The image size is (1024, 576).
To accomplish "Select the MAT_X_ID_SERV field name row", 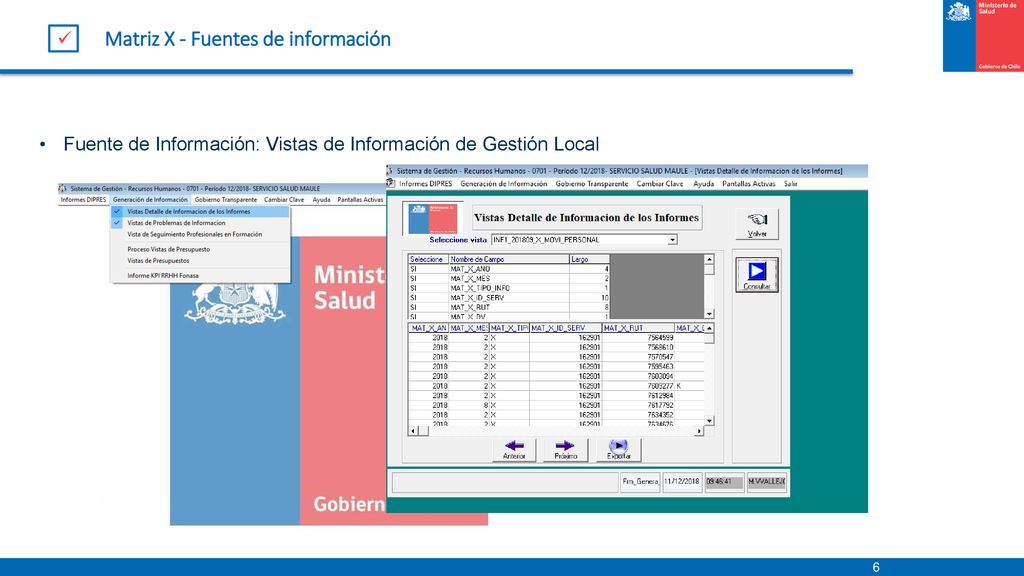I will [x=509, y=298].
